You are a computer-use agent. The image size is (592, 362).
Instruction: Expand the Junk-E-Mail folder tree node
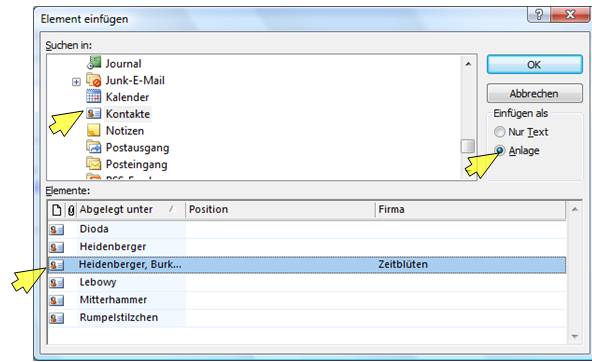click(76, 82)
